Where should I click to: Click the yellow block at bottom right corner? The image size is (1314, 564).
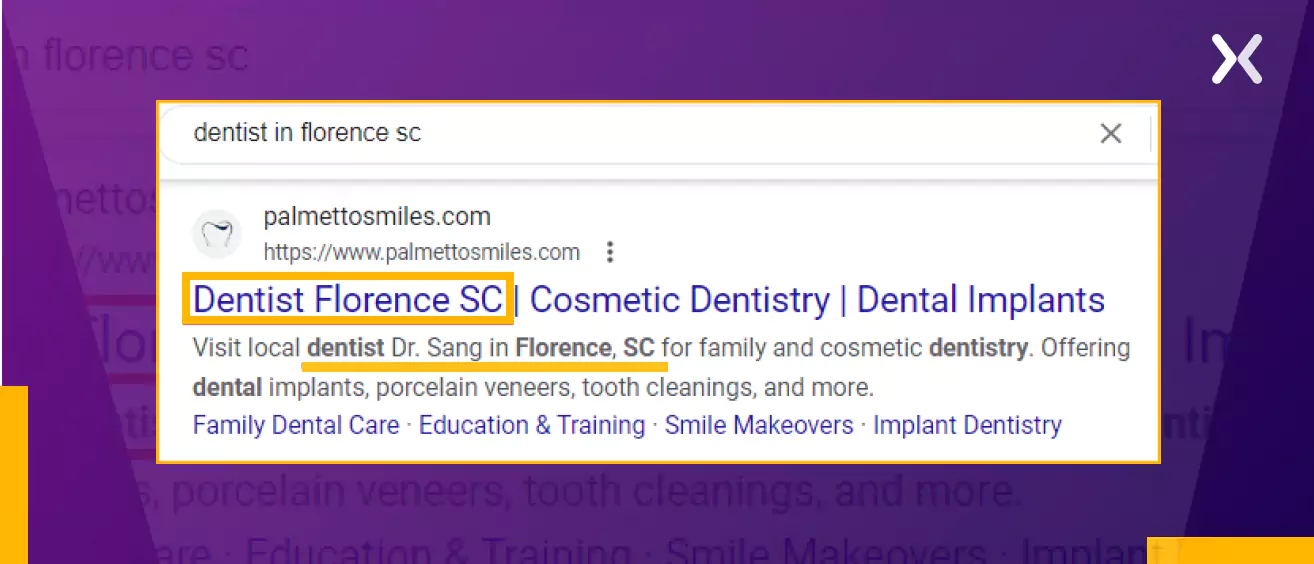point(1230,550)
